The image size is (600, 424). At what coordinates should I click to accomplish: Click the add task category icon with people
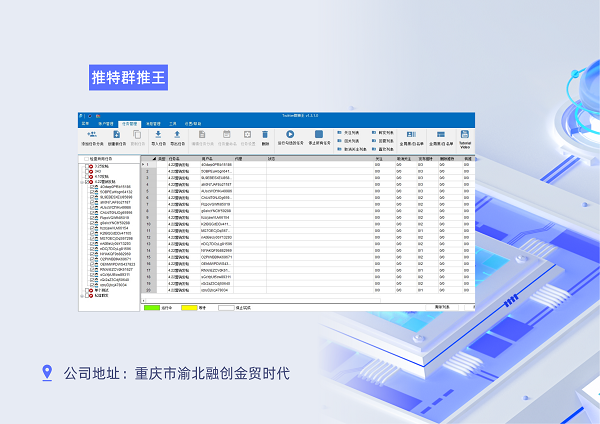[x=91, y=134]
